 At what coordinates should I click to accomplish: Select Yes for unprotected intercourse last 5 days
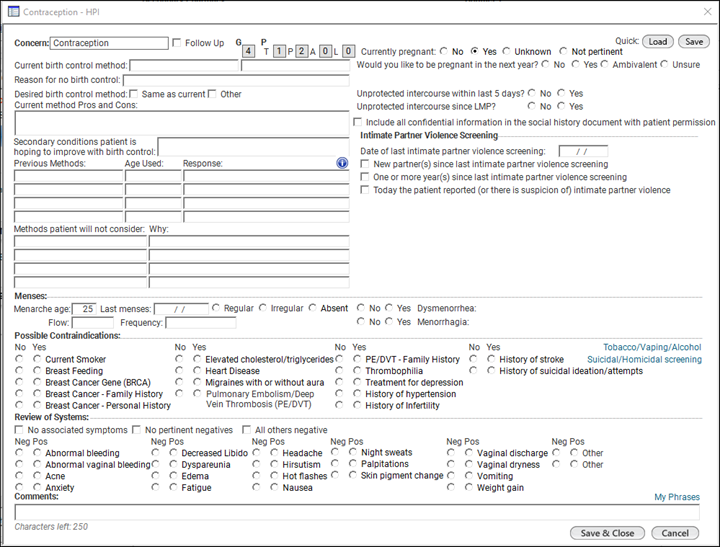(561, 93)
